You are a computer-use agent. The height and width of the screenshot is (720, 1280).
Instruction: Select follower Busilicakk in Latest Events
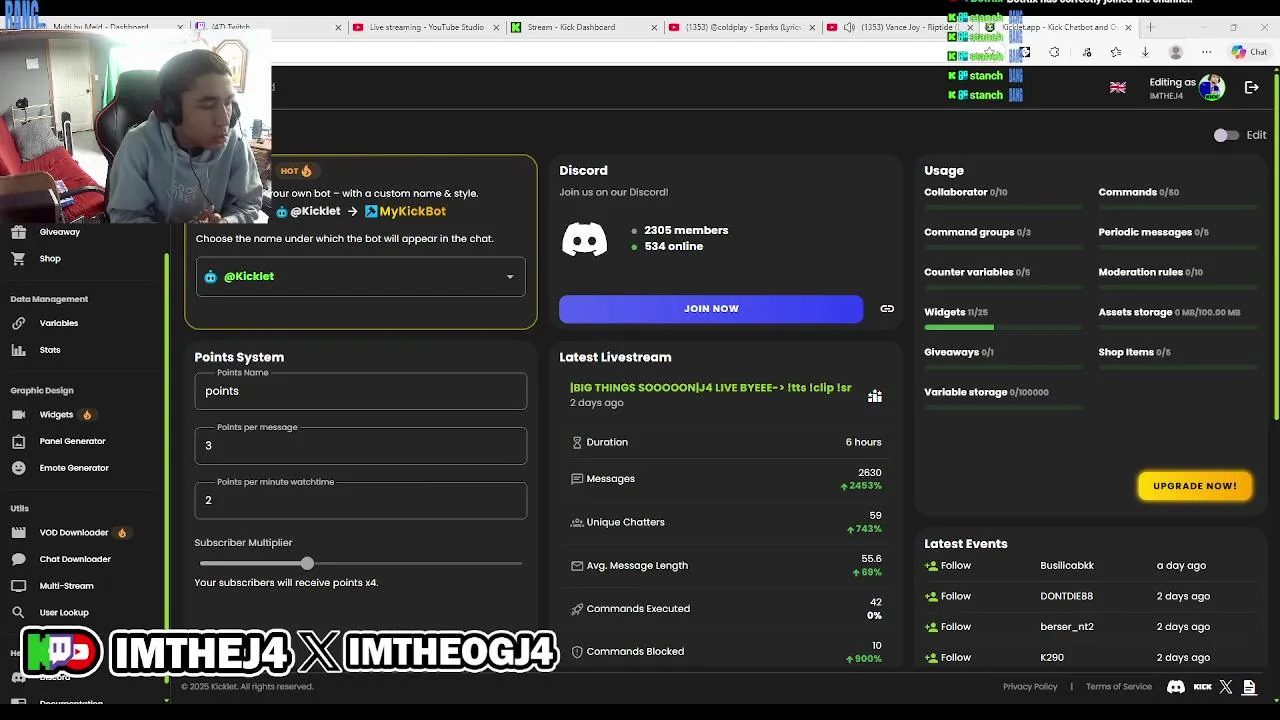(1067, 566)
